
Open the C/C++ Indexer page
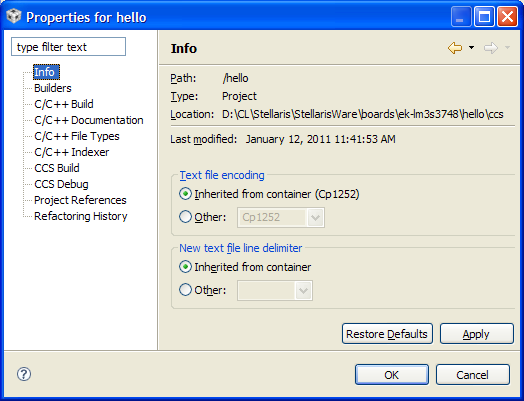click(x=72, y=152)
